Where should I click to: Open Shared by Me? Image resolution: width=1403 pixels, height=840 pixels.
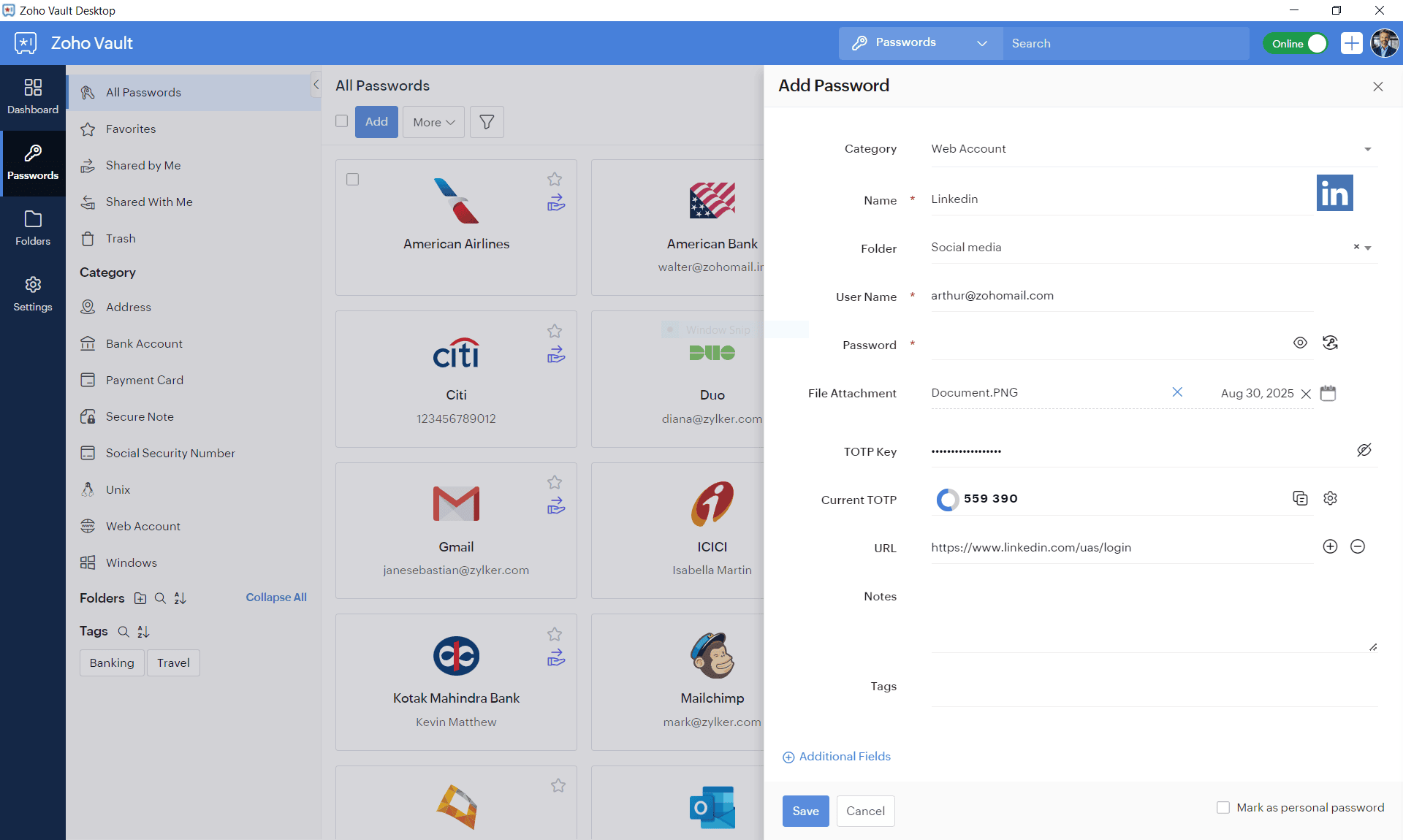[193, 165]
